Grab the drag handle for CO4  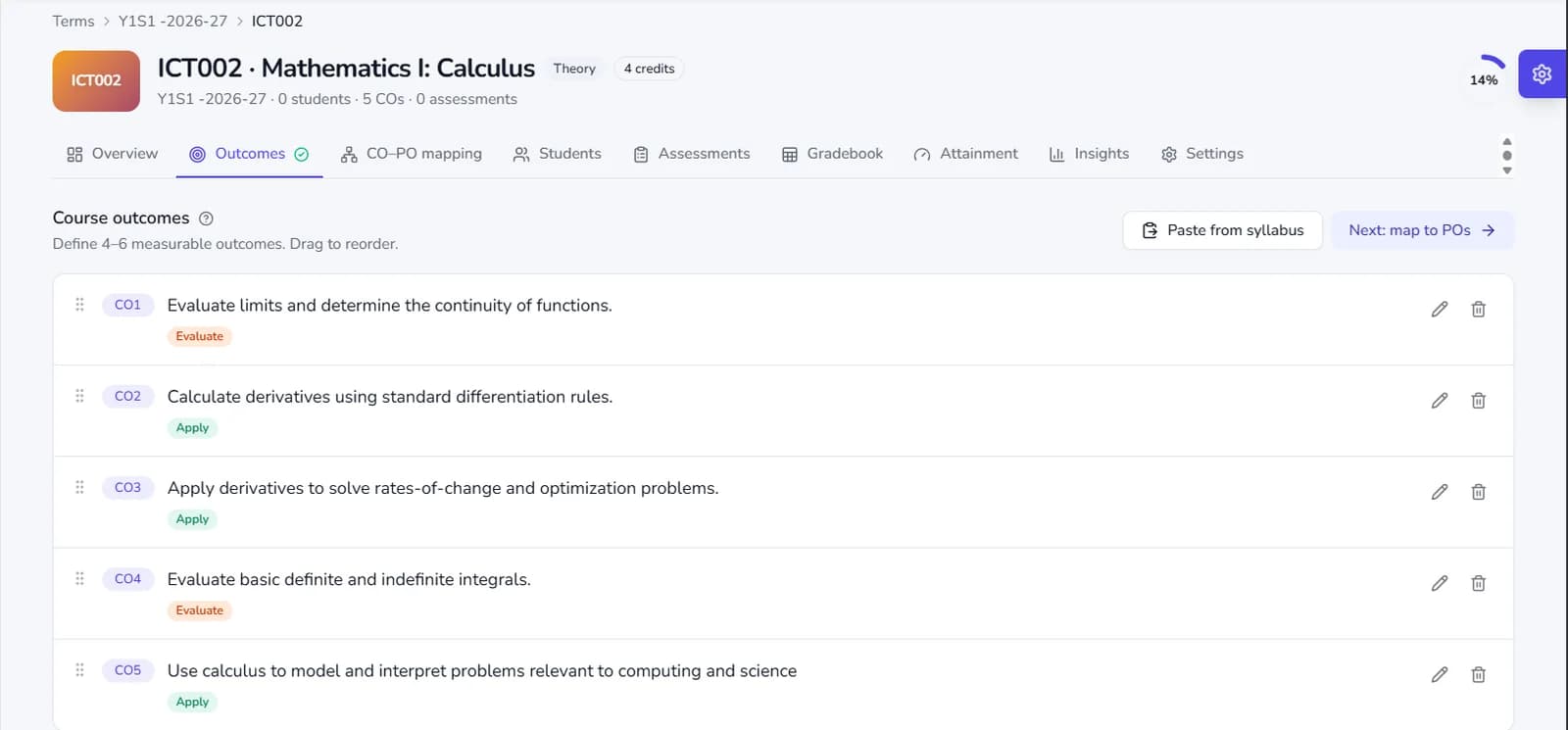pos(79,578)
